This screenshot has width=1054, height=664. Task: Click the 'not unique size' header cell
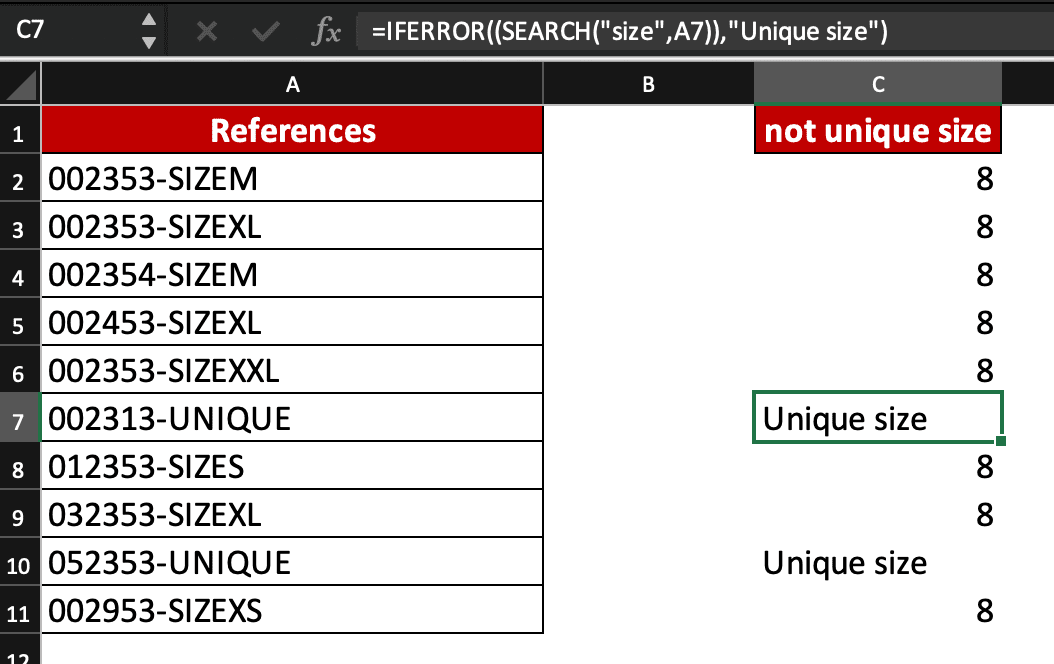(877, 130)
